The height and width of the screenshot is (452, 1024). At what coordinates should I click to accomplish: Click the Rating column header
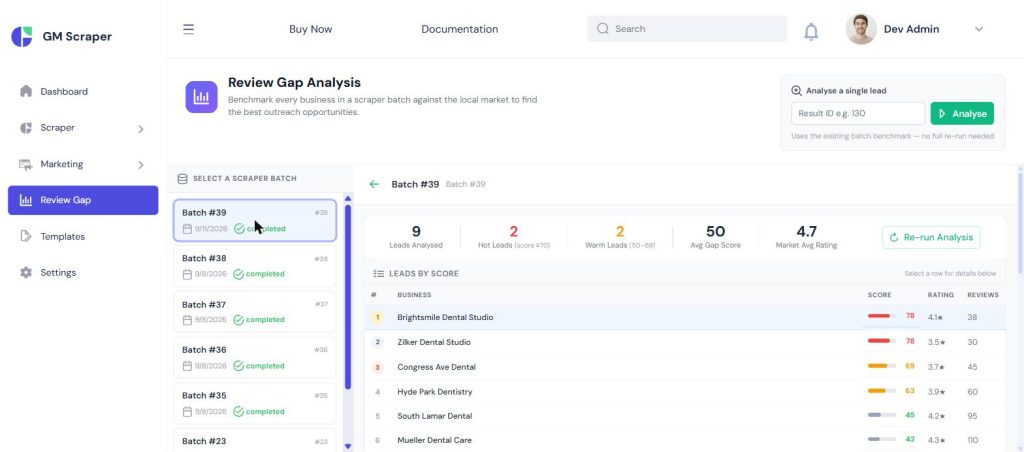coord(940,295)
